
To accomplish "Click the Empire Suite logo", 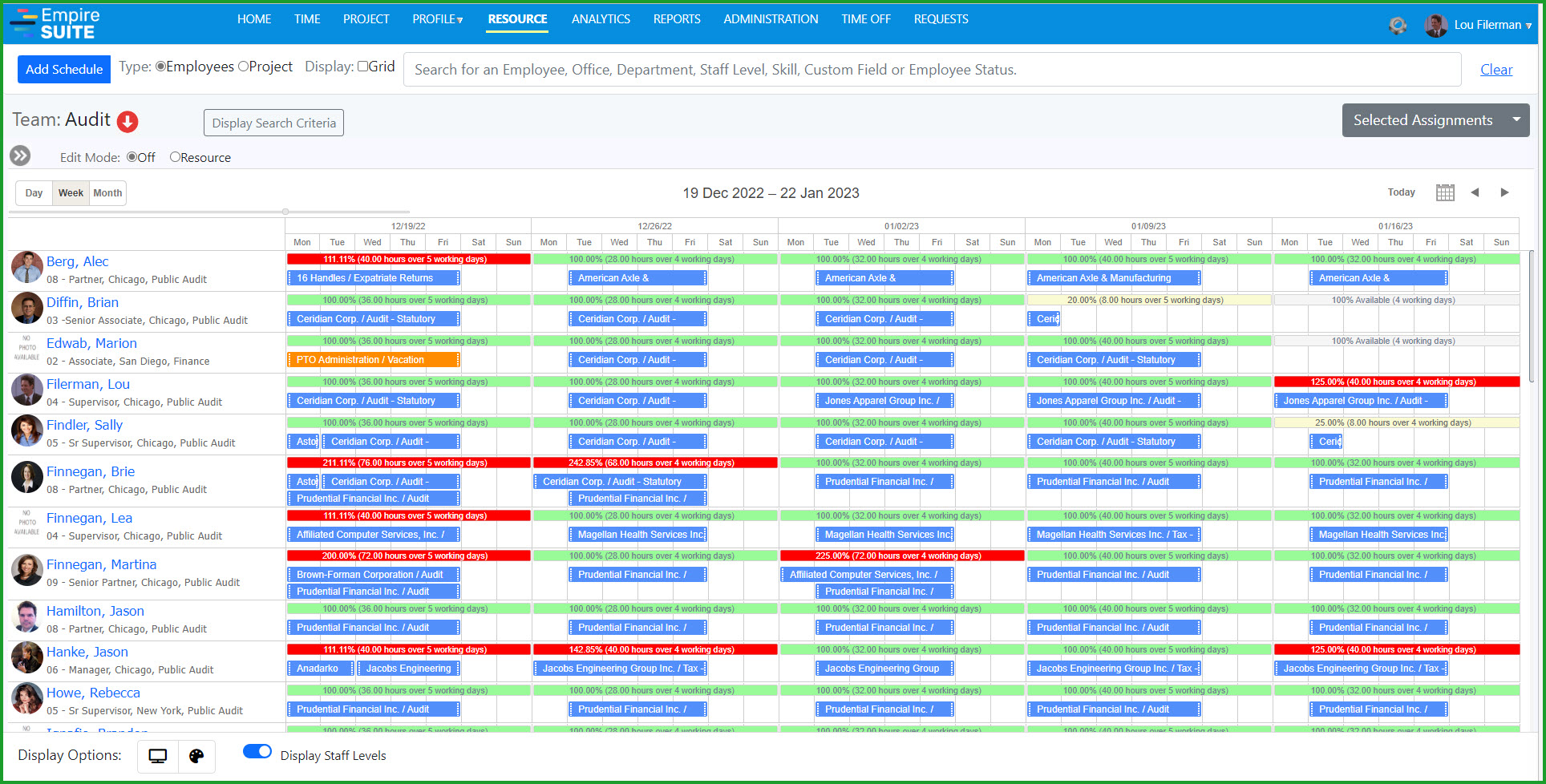I will (x=55, y=23).
